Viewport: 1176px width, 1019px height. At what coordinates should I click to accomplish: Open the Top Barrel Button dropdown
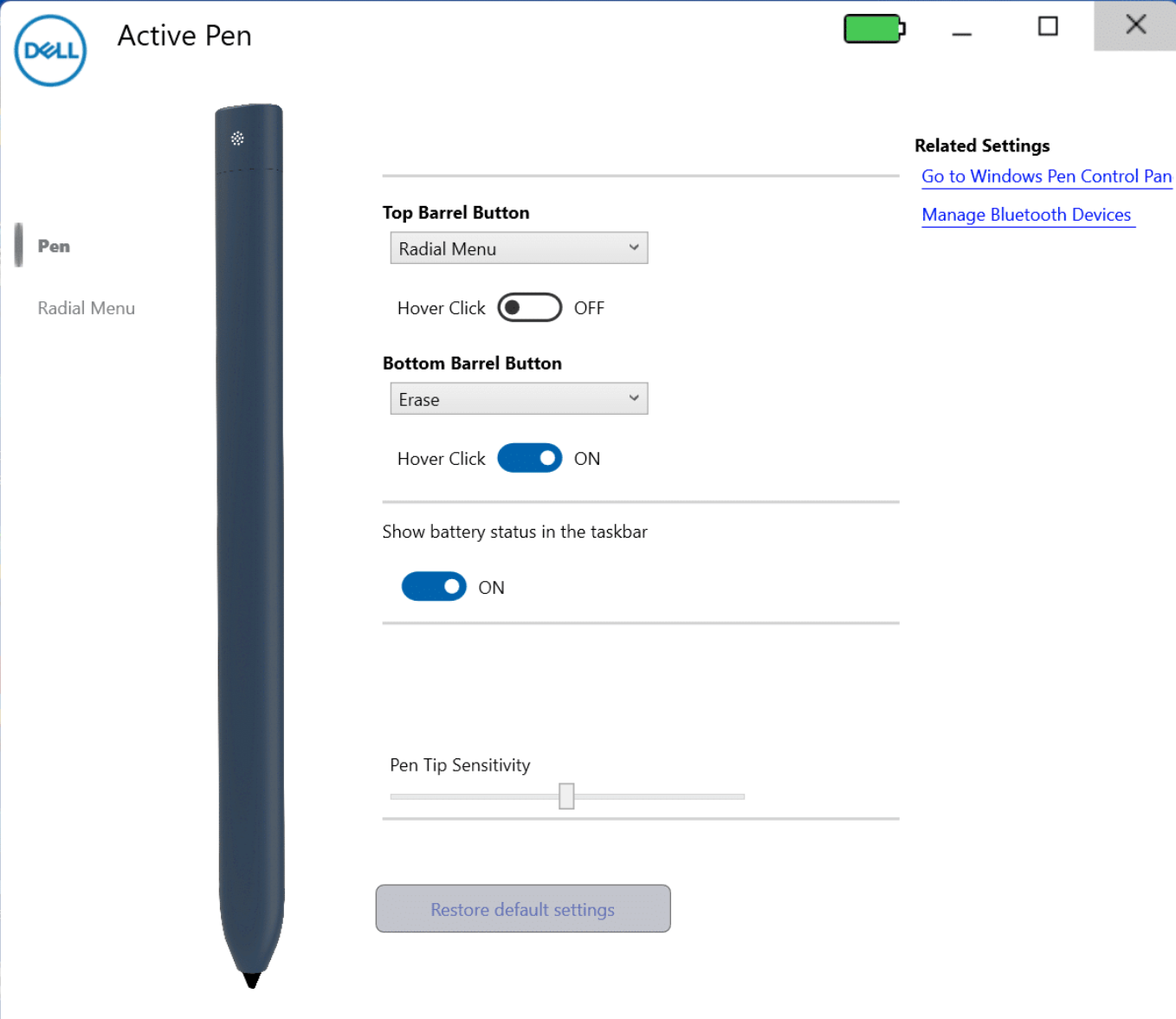pos(519,248)
